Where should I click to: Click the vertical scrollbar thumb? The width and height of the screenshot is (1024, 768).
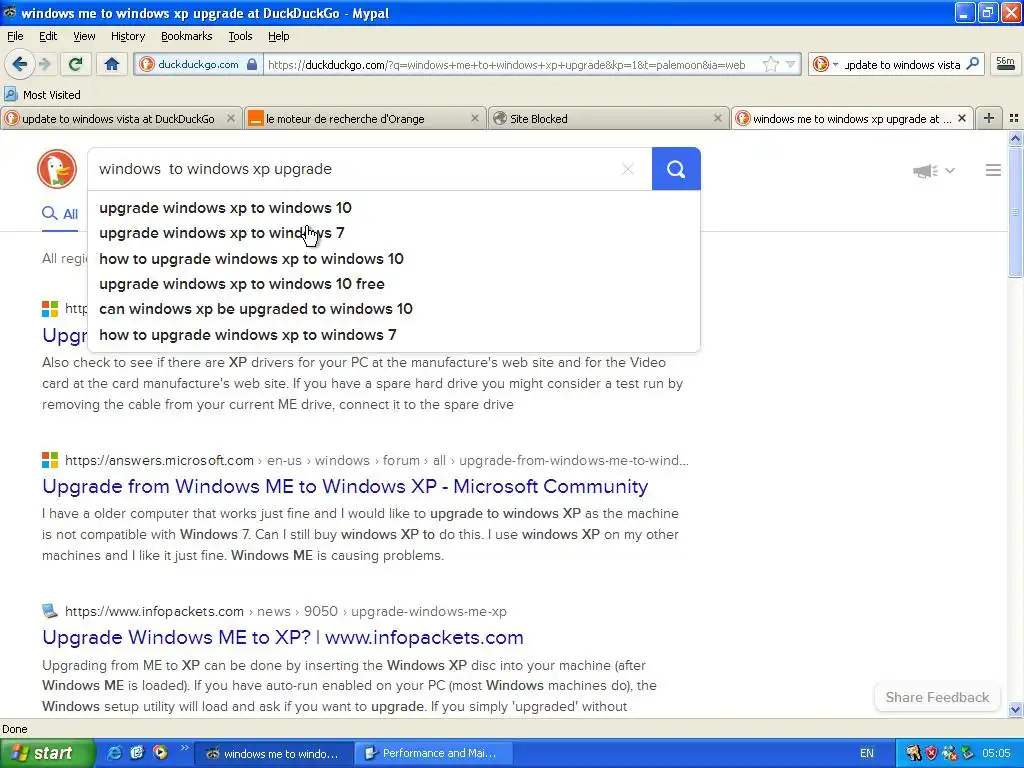coord(1015,212)
